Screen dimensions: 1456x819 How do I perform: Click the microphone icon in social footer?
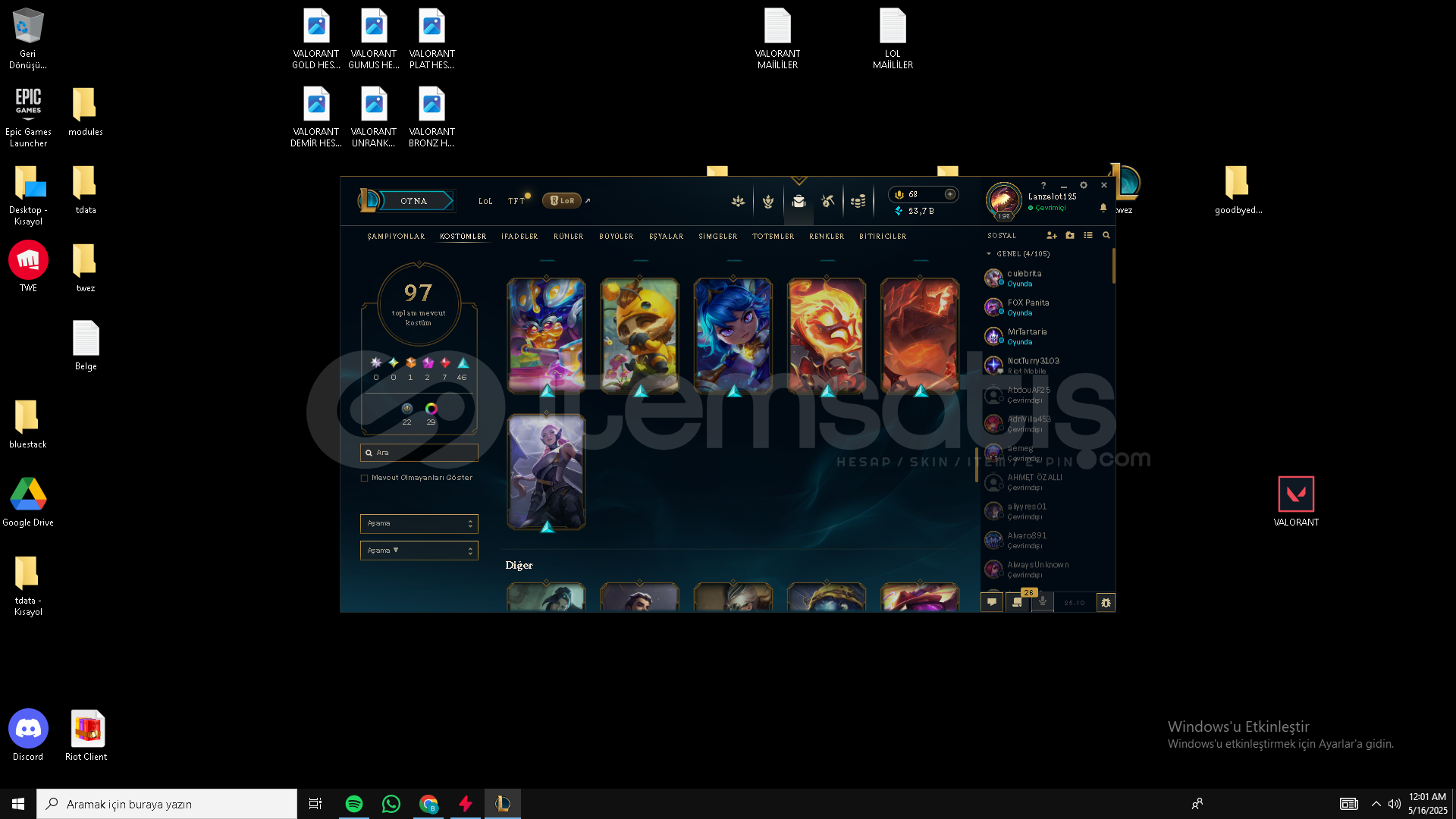[1043, 601]
